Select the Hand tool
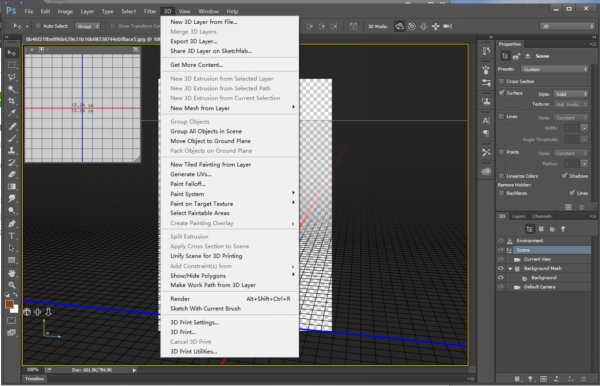The height and width of the screenshot is (386, 600). click(x=11, y=273)
